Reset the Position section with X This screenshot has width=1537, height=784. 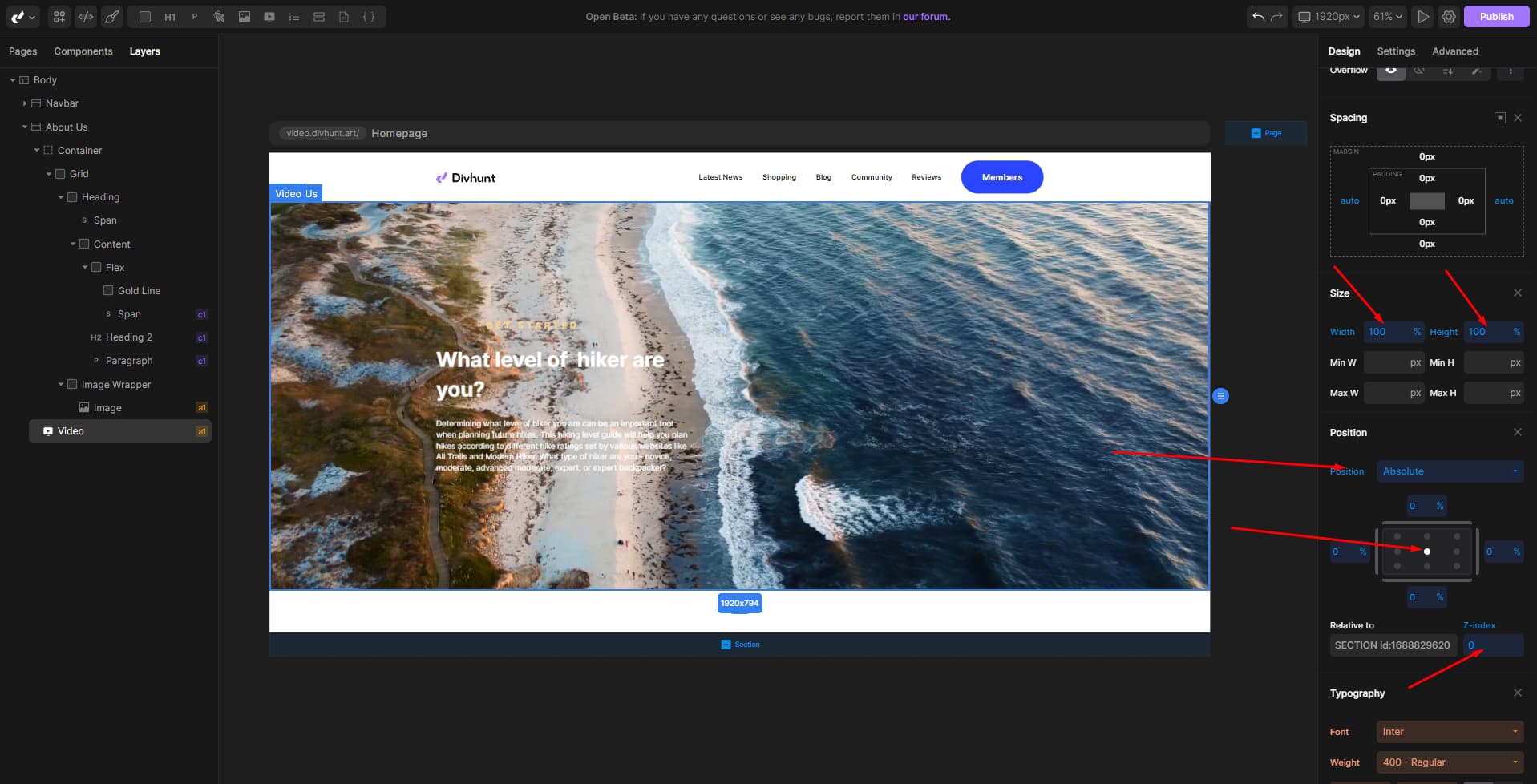pos(1517,432)
